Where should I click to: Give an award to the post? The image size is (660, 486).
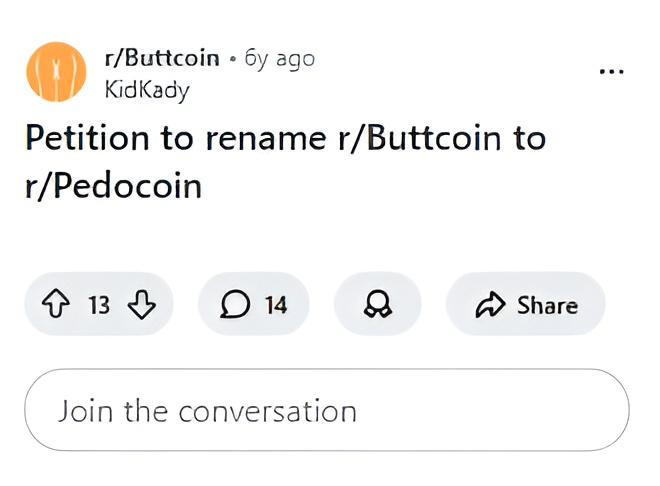coord(378,305)
